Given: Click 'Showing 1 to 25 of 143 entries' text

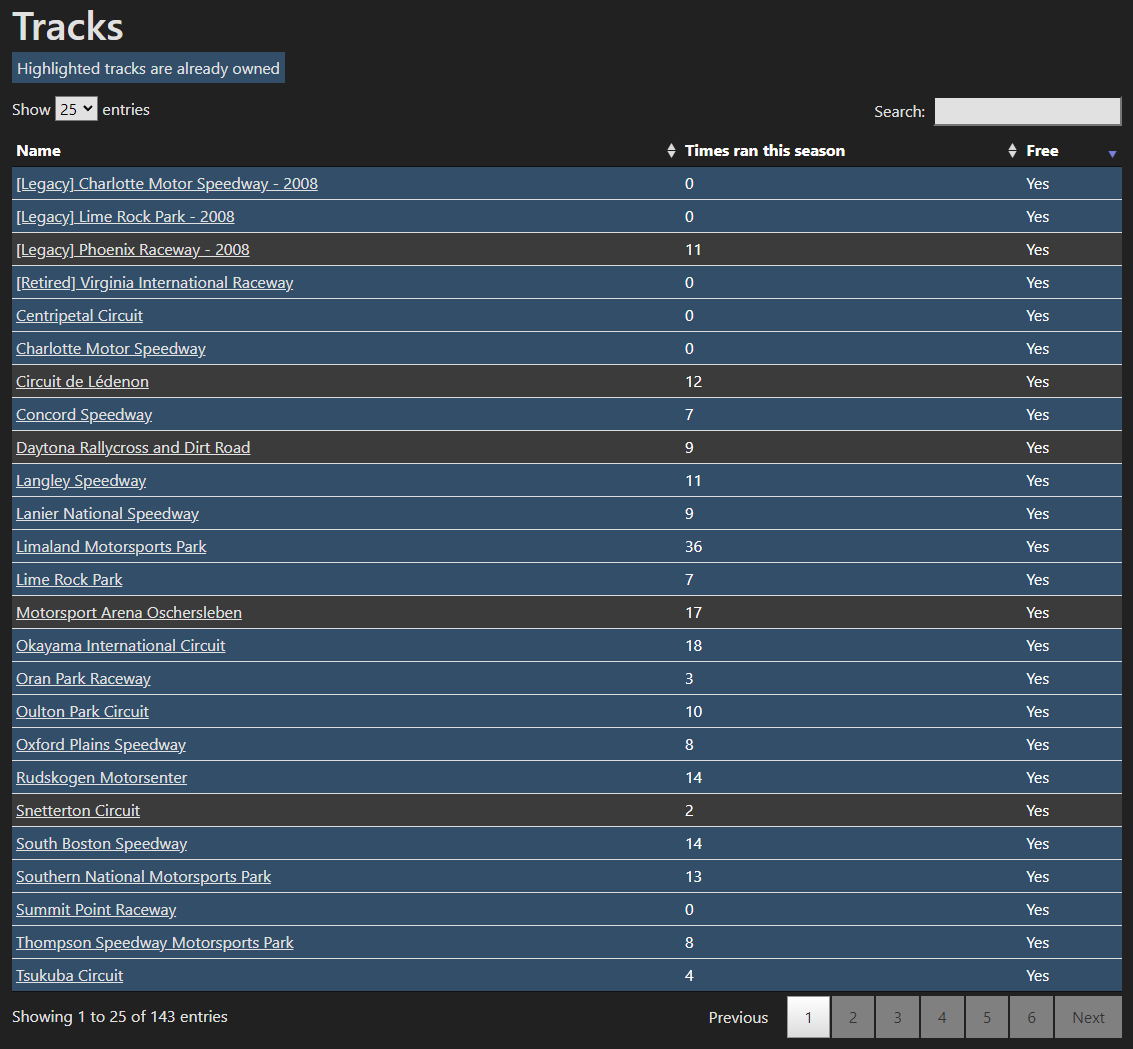Looking at the screenshot, I should pos(120,1016).
